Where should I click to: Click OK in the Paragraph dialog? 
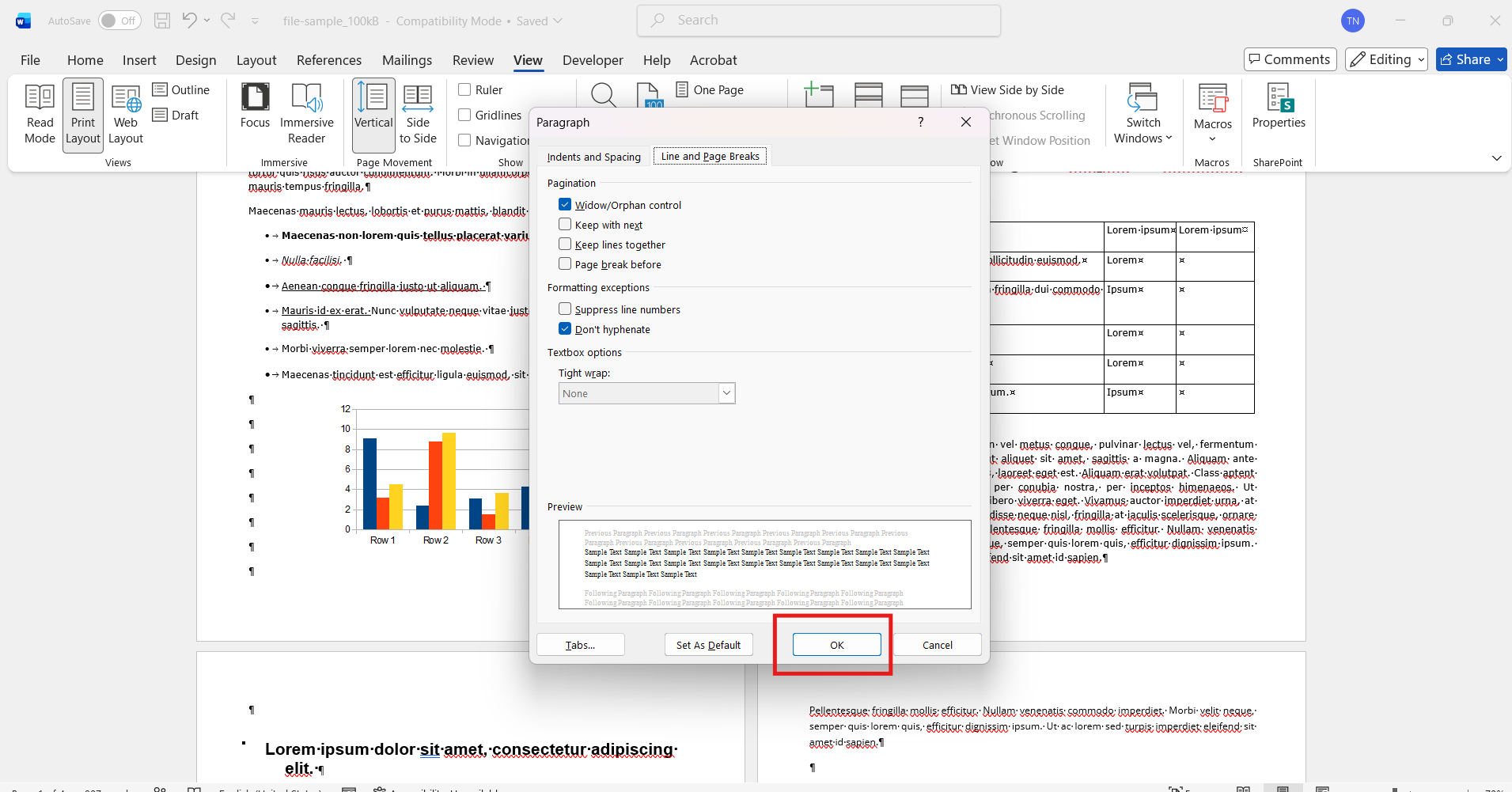837,645
